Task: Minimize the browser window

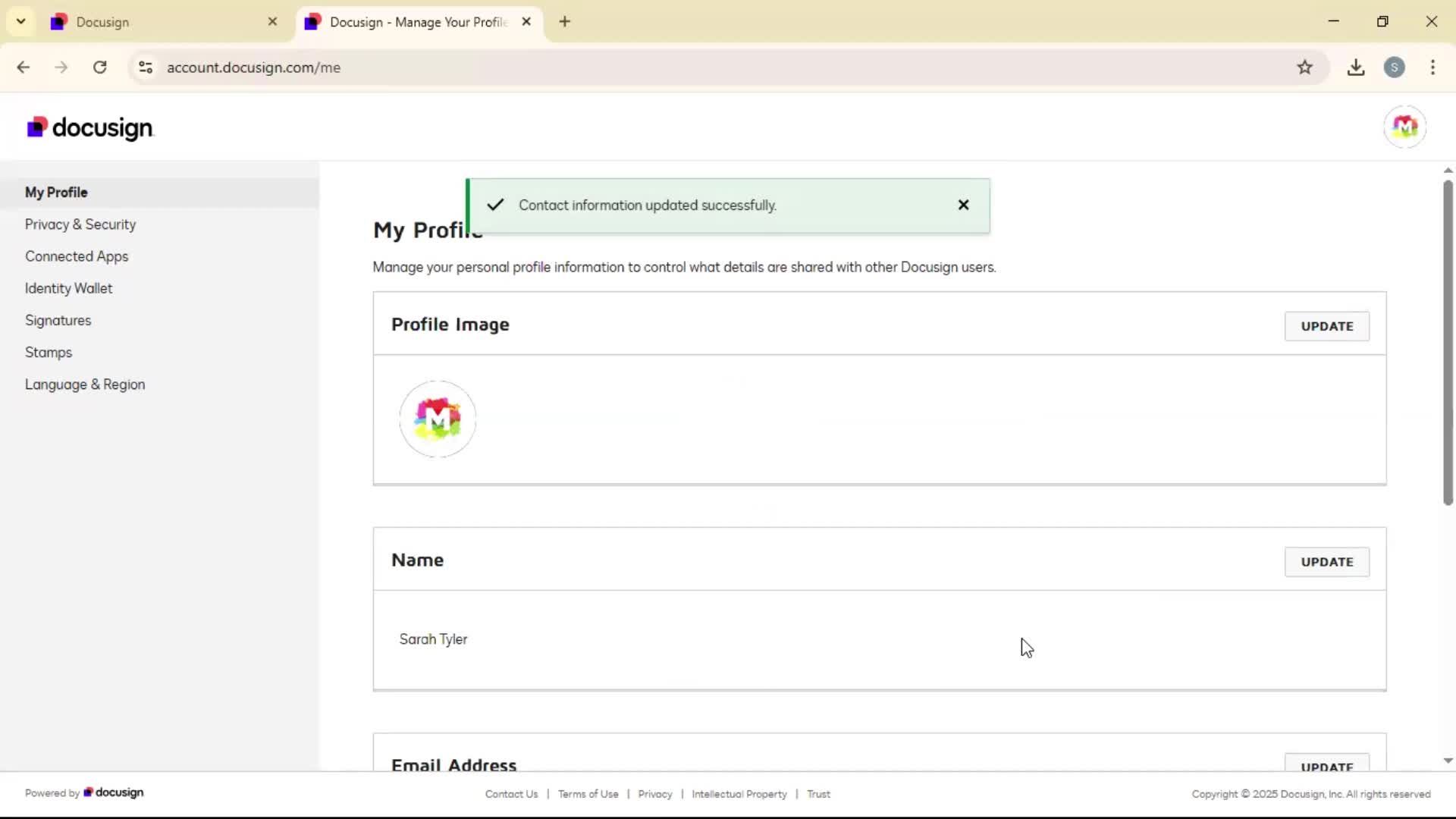Action: (x=1334, y=21)
